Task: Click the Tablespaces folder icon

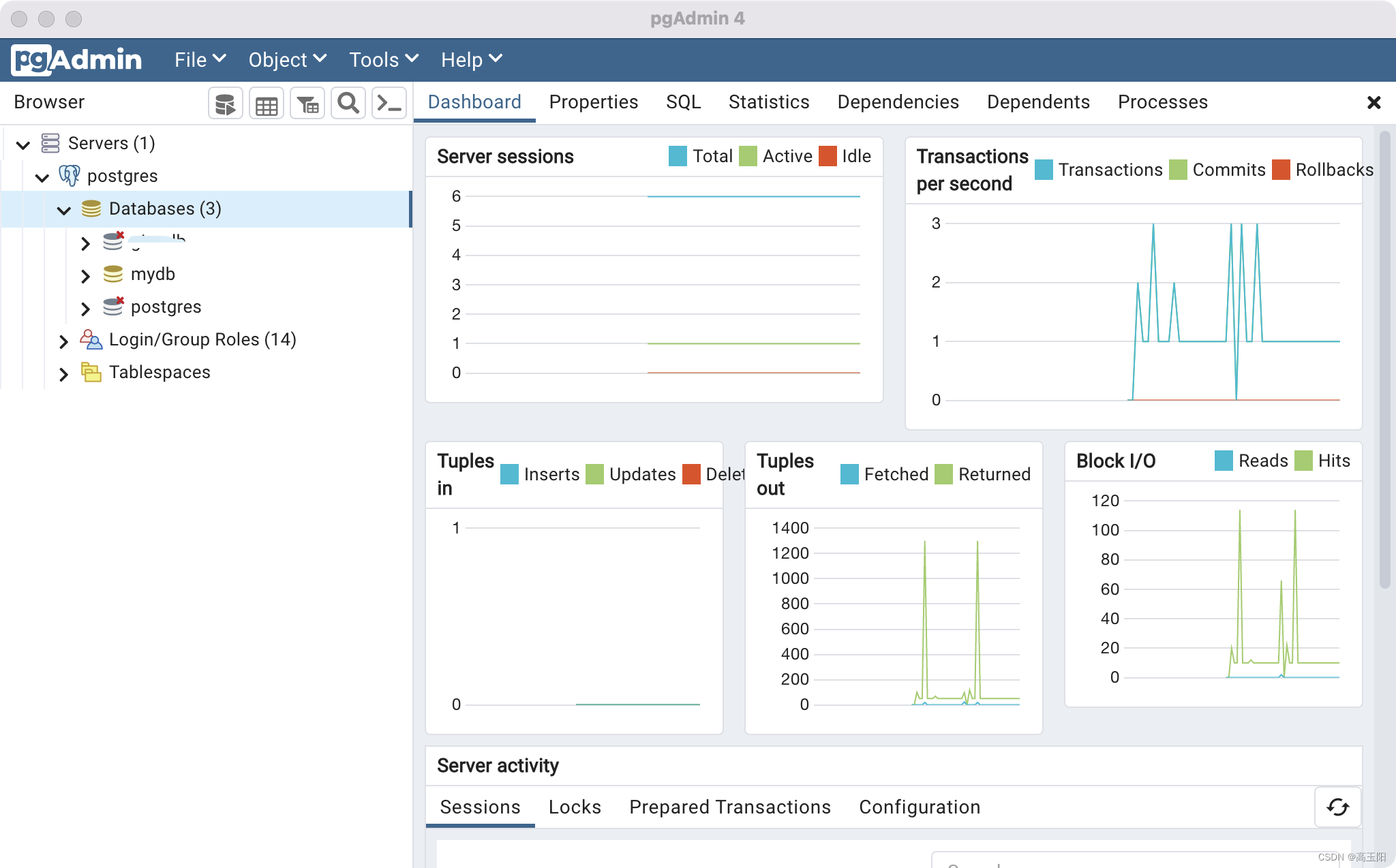Action: click(x=91, y=372)
